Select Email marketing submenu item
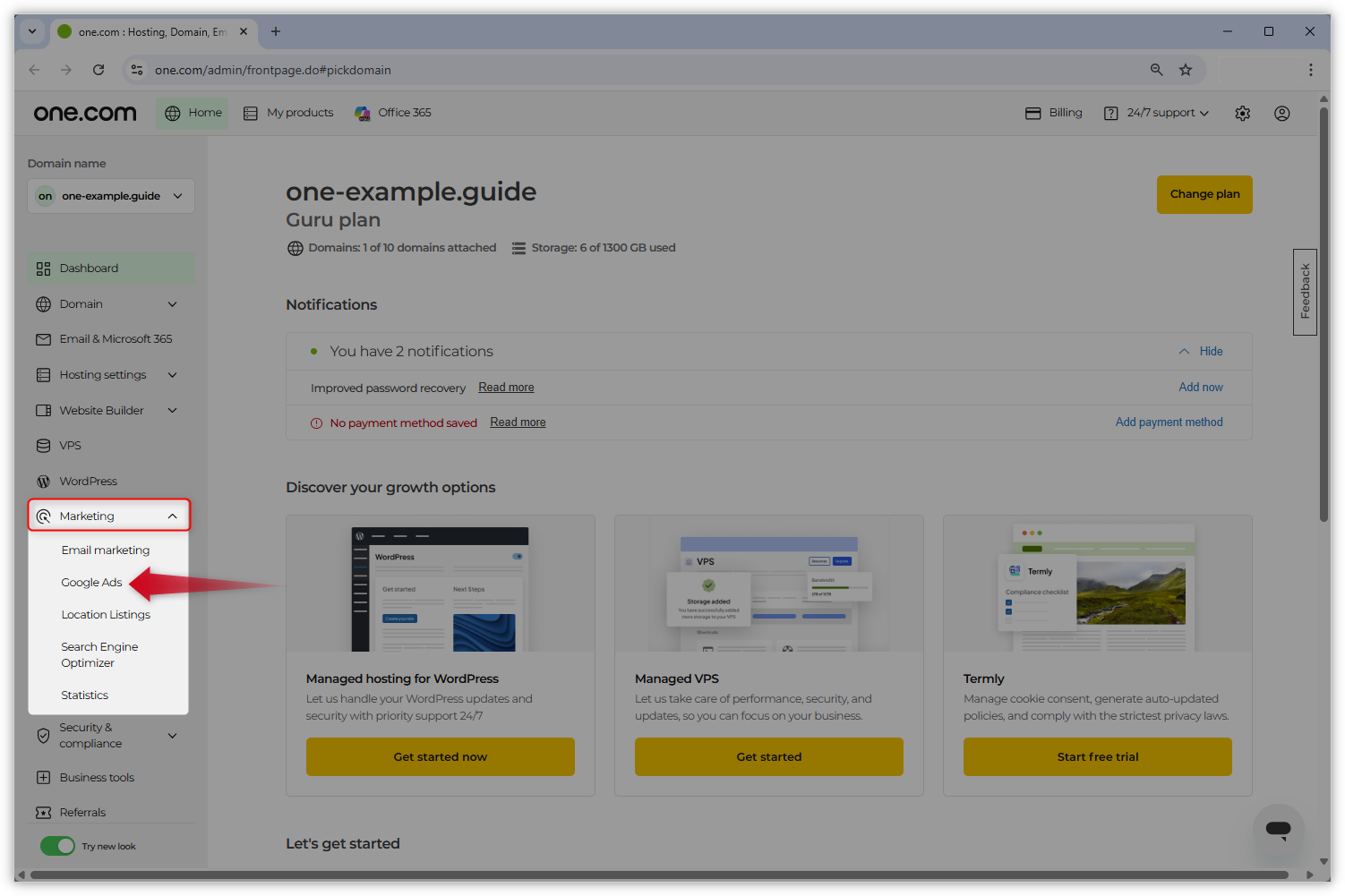Viewport: 1345px width, 896px height. point(106,550)
